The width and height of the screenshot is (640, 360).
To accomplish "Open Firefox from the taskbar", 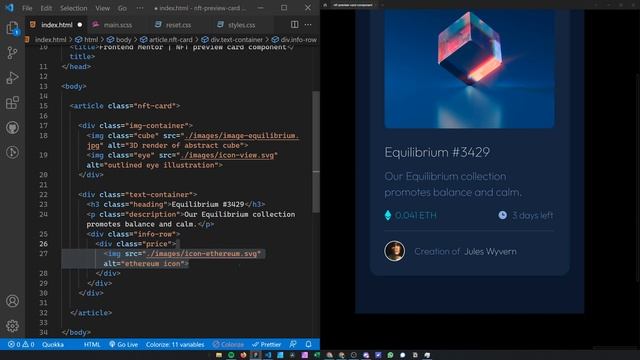I will point(243,355).
